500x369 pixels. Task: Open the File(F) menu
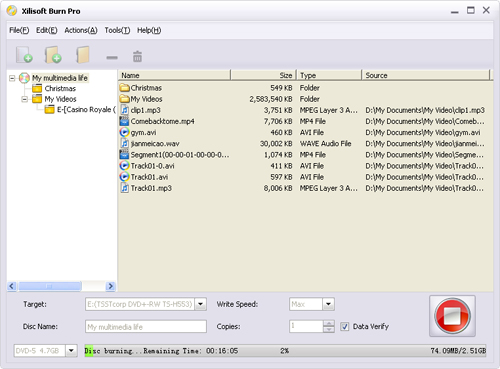[x=19, y=30]
